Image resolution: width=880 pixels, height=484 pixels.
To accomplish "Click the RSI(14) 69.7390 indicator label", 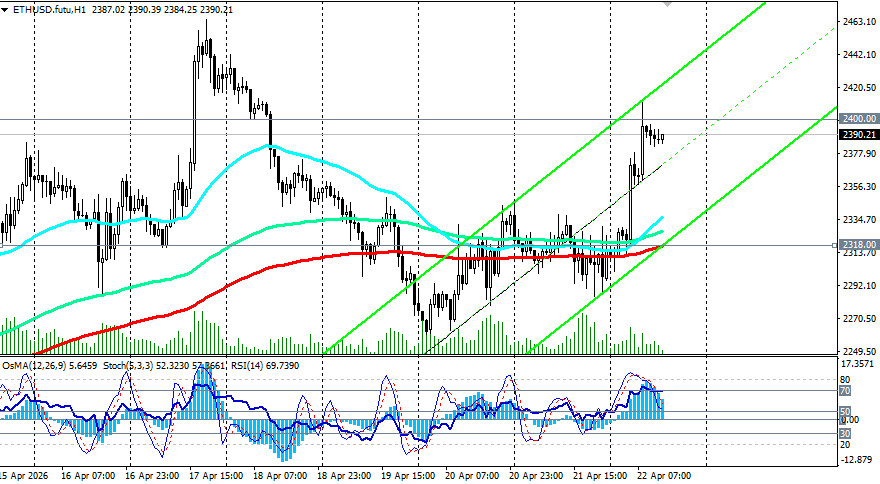I will 264,366.
